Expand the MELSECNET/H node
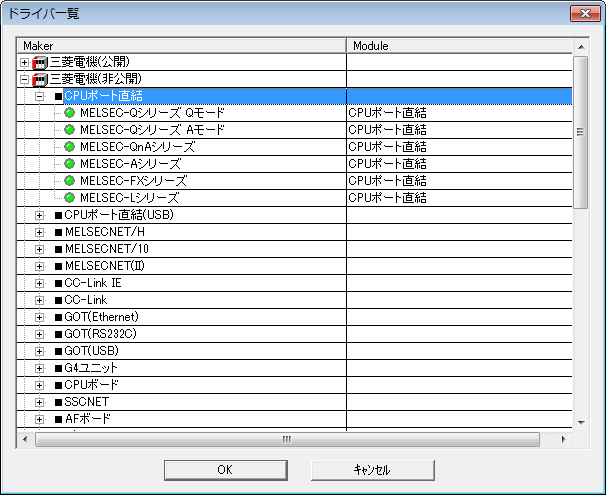The image size is (606, 495). click(x=40, y=232)
